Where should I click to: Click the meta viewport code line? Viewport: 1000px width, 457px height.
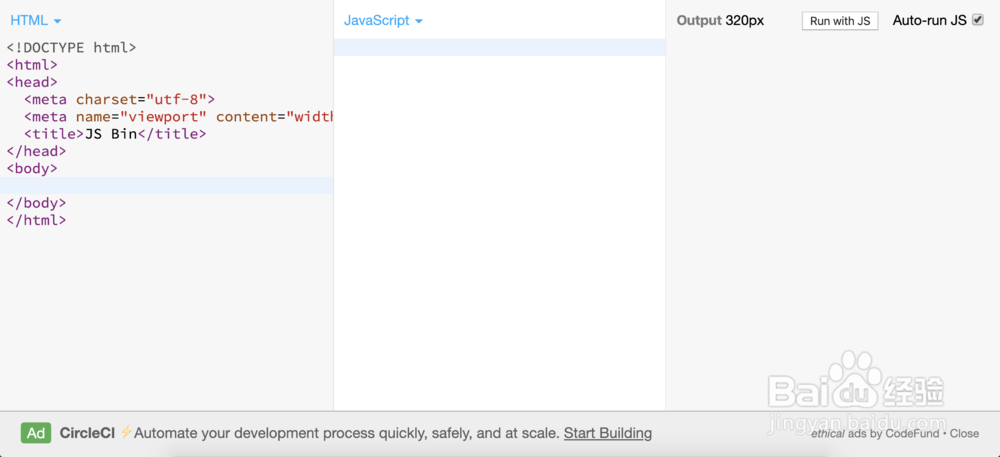pyautogui.click(x=178, y=117)
